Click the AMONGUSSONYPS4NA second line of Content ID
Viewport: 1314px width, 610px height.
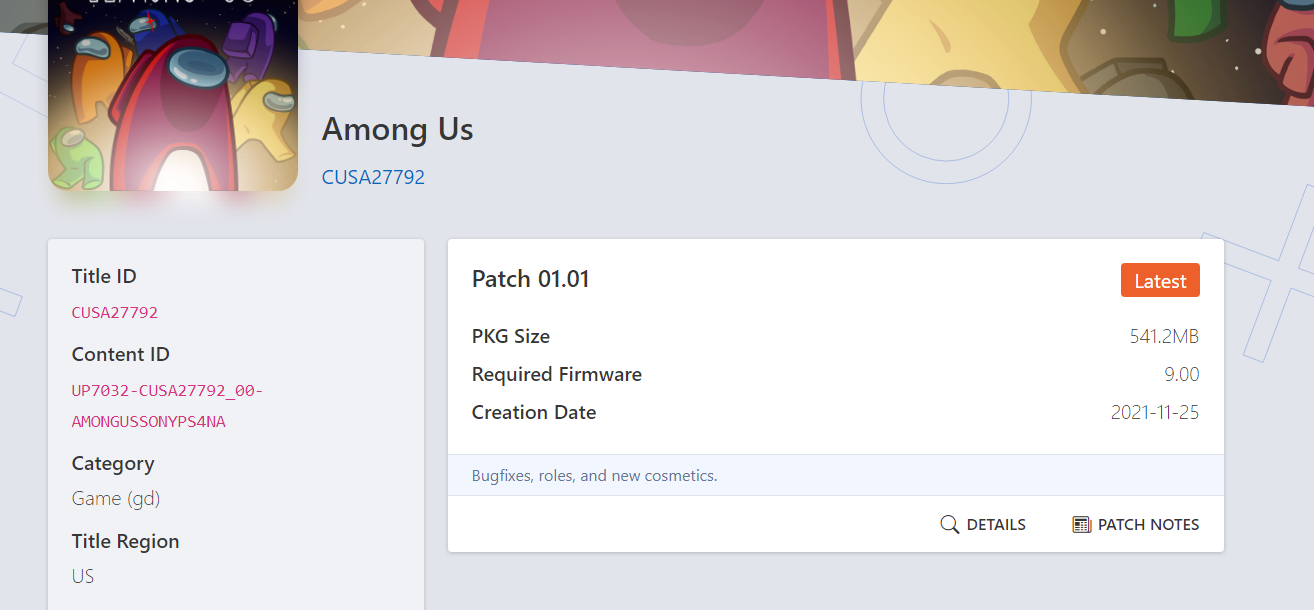(x=149, y=421)
